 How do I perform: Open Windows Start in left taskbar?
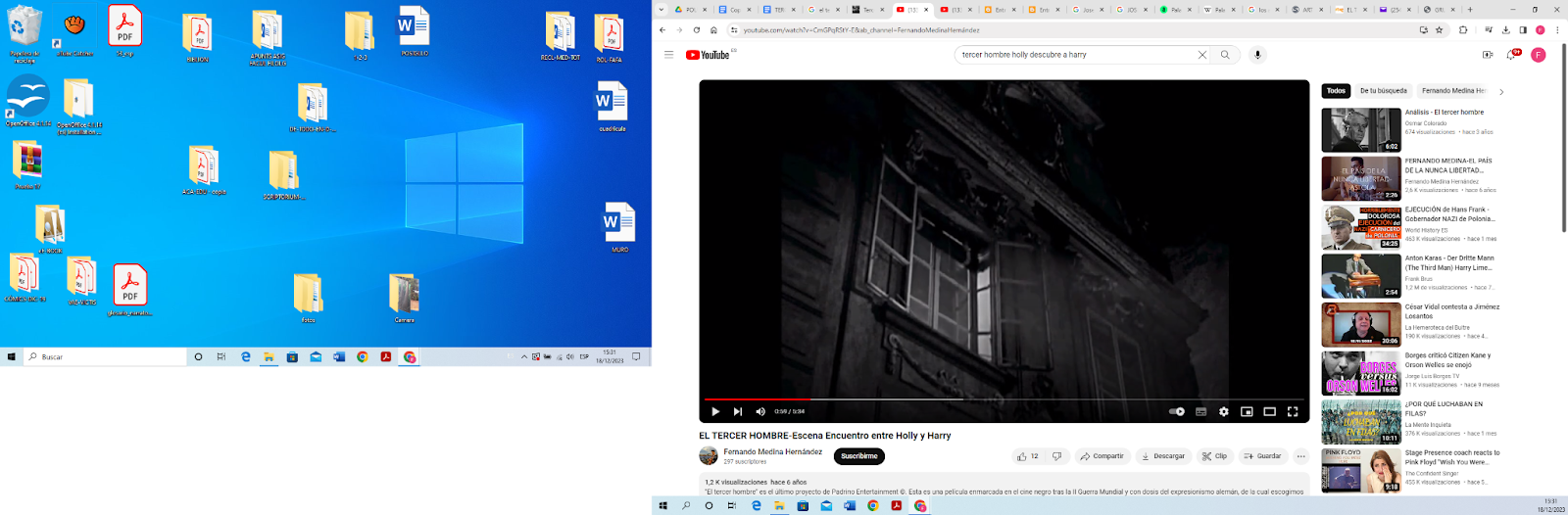pos(12,357)
